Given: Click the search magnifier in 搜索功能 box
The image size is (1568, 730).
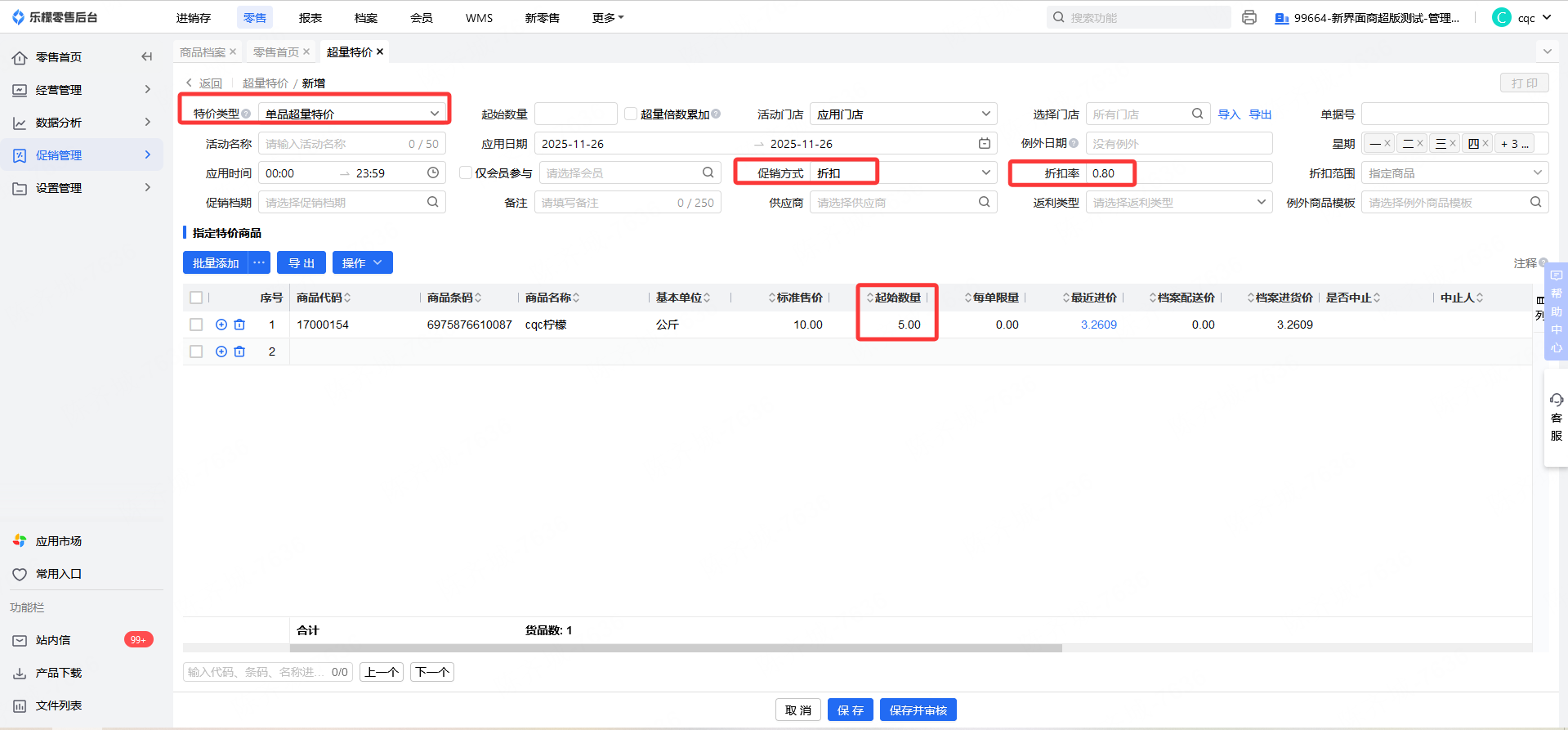Looking at the screenshot, I should tap(1059, 17).
